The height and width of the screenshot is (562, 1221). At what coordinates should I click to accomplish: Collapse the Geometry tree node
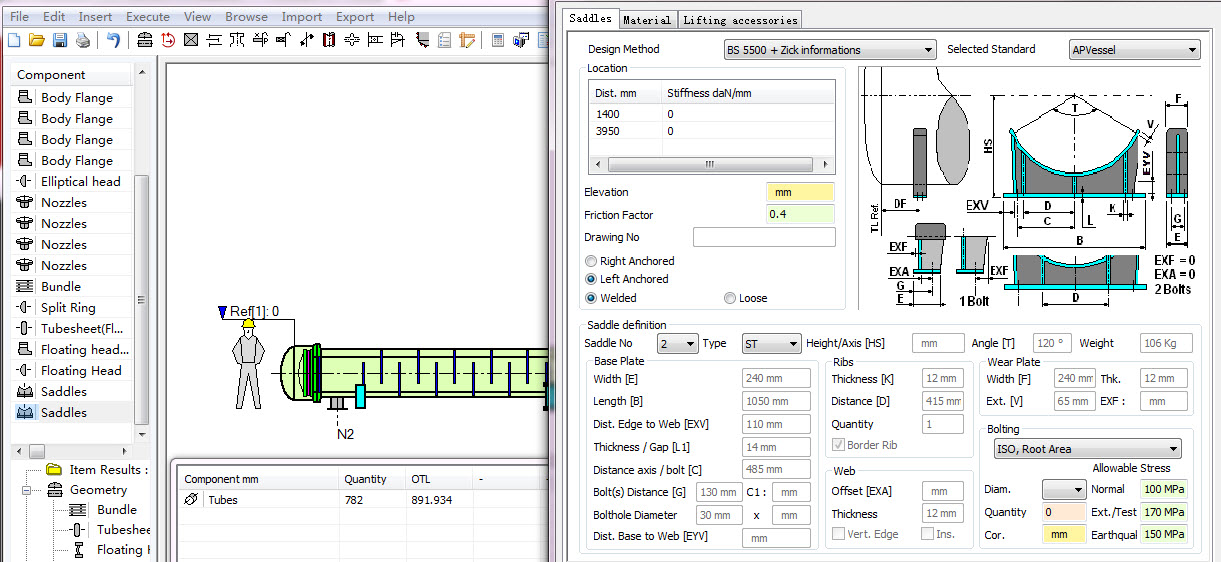28,490
